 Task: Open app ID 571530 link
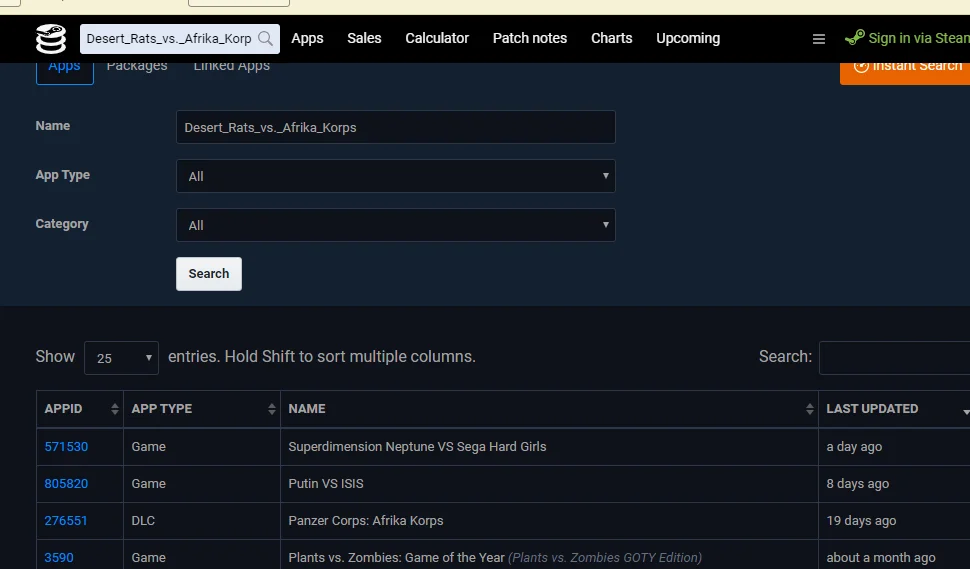pos(66,447)
